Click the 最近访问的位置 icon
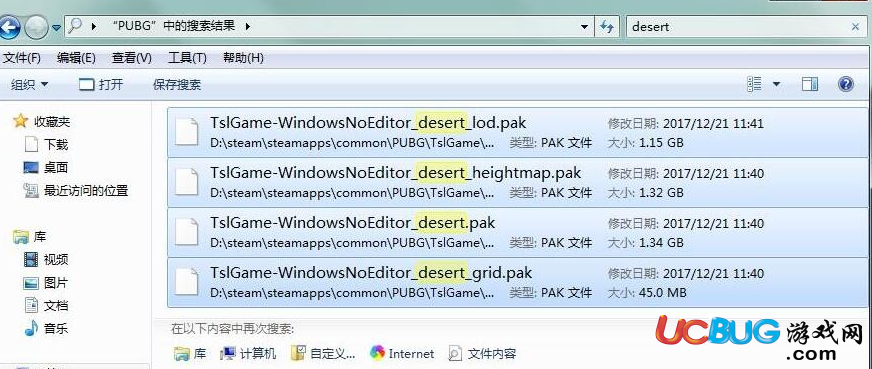 pyautogui.click(x=31, y=191)
